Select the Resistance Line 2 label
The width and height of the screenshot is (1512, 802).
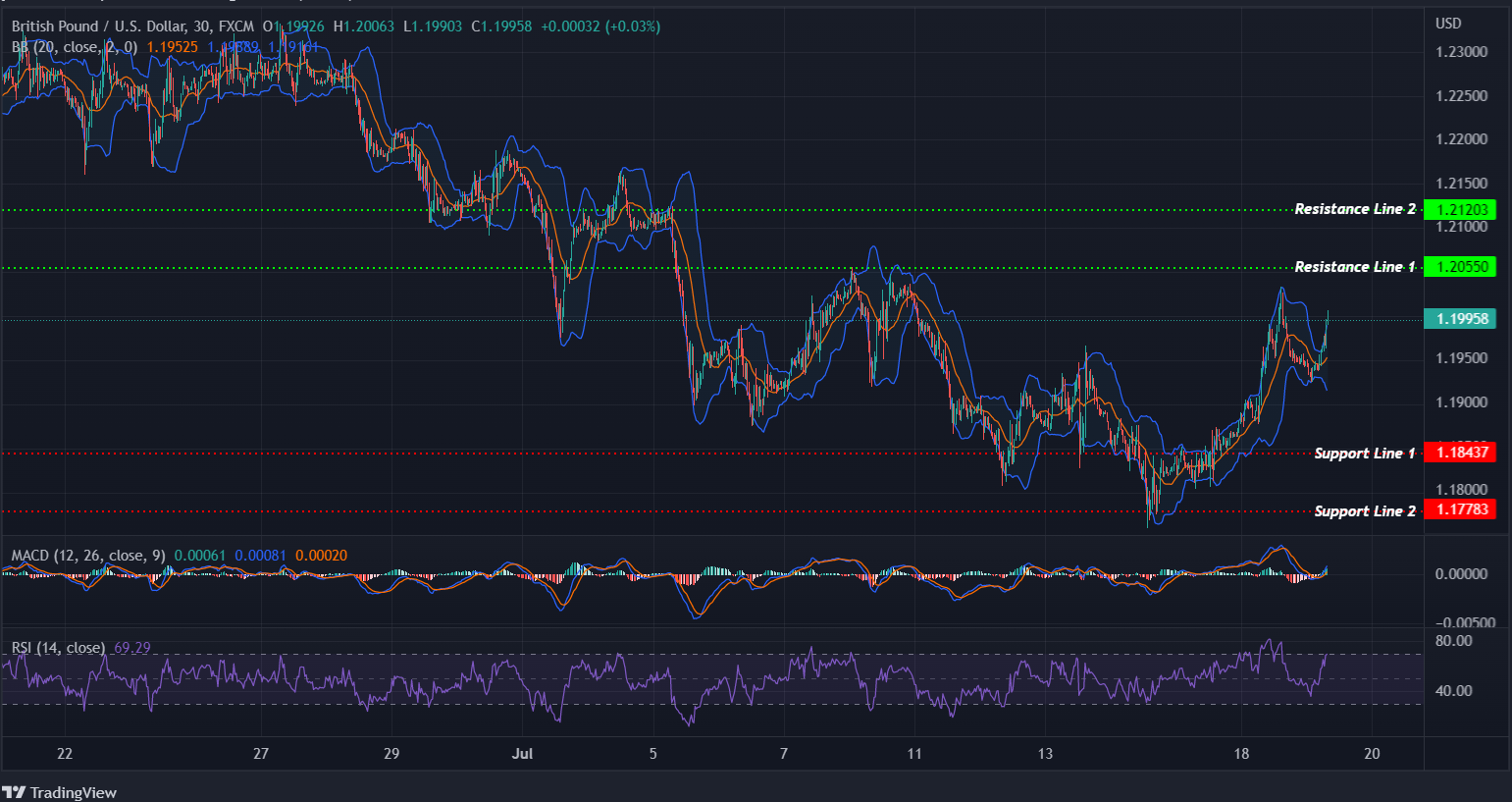point(1355,208)
